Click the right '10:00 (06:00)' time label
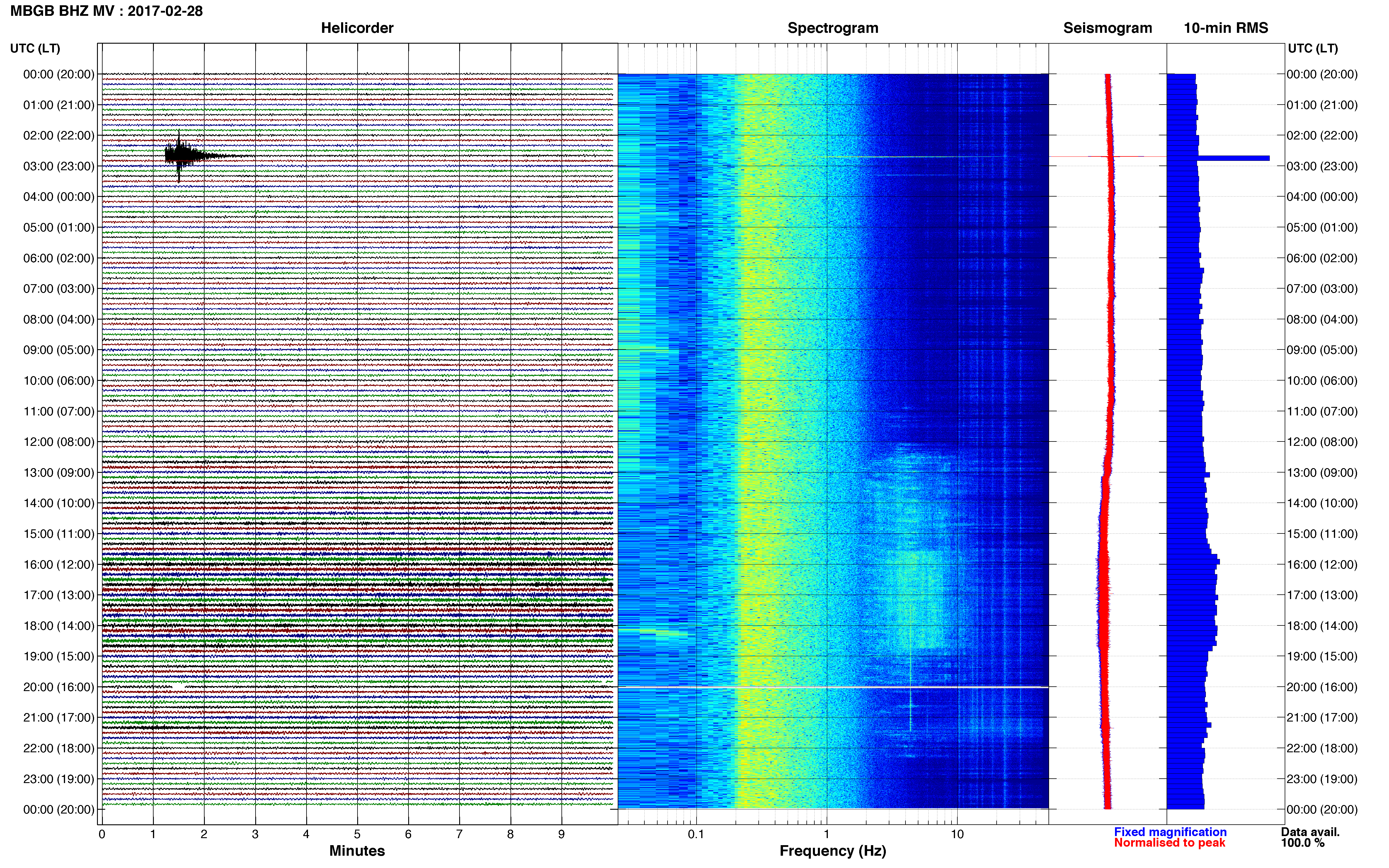 pos(1322,381)
